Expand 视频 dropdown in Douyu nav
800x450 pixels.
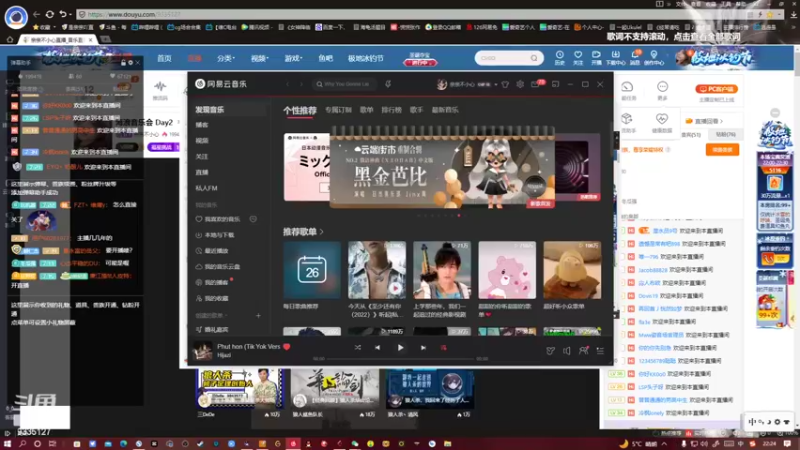pyautogui.click(x=259, y=59)
